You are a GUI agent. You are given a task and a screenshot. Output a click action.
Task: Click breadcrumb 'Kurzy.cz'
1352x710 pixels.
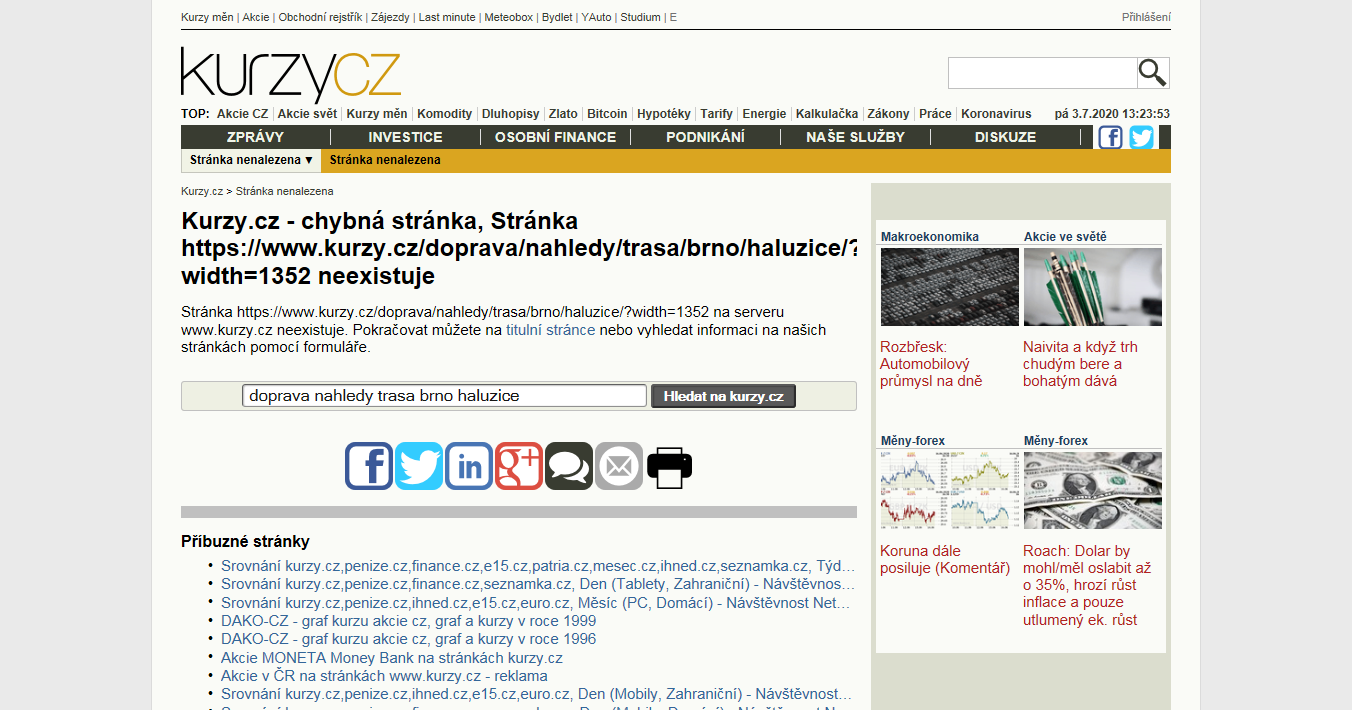pos(202,191)
